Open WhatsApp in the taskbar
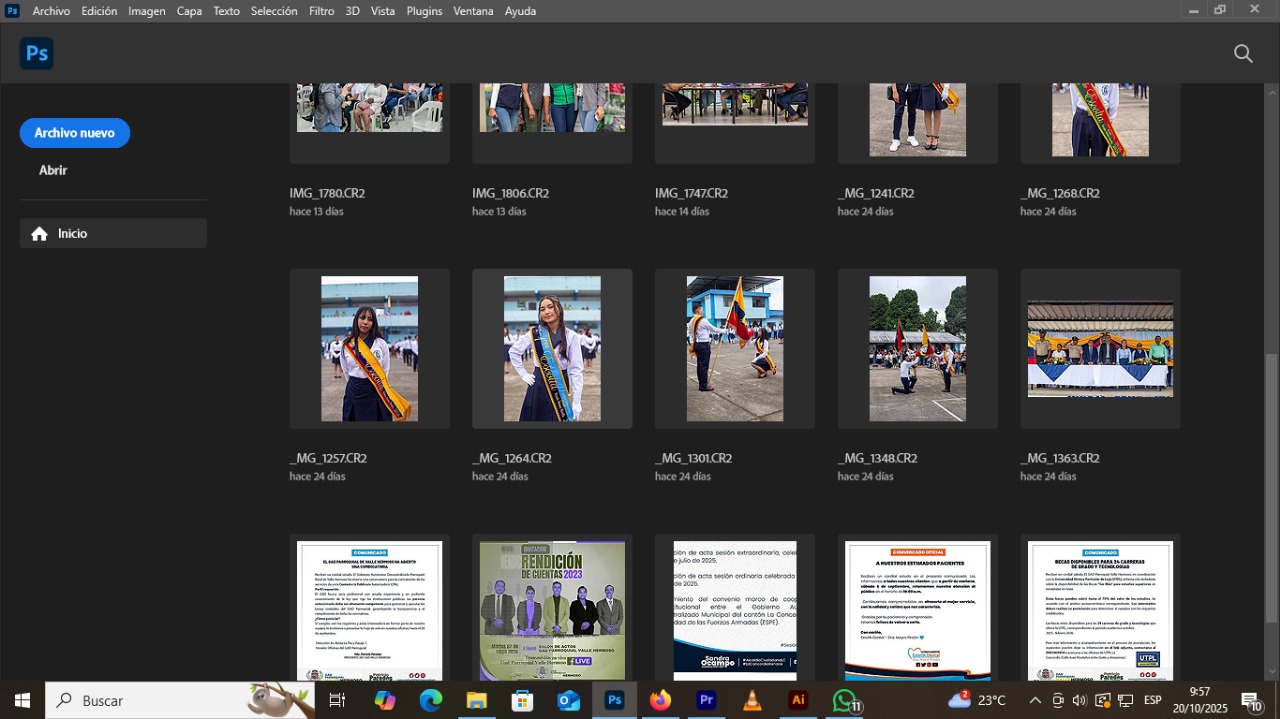This screenshot has height=719, width=1280. coord(844,700)
